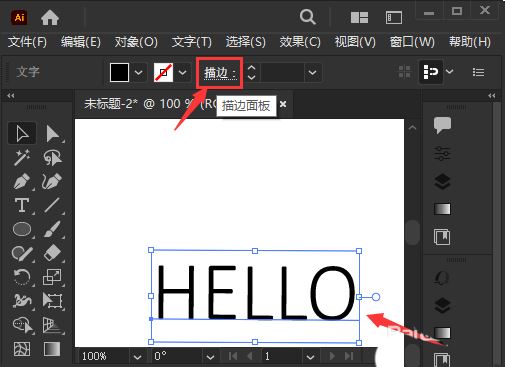The height and width of the screenshot is (367, 505).
Task: Click the stroke color swatch (none)
Action: pyautogui.click(x=163, y=72)
